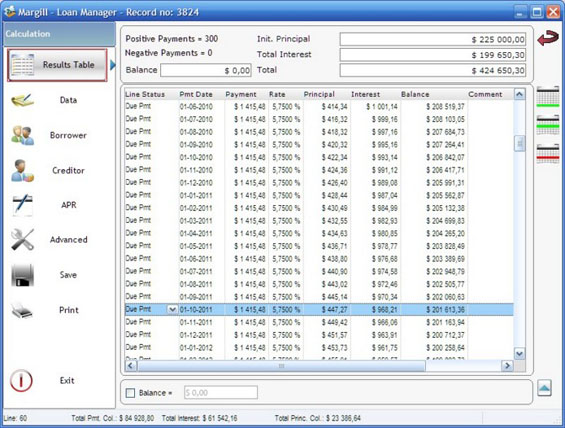Click the Save floppy disk icon
565x428 pixels.
point(22,275)
